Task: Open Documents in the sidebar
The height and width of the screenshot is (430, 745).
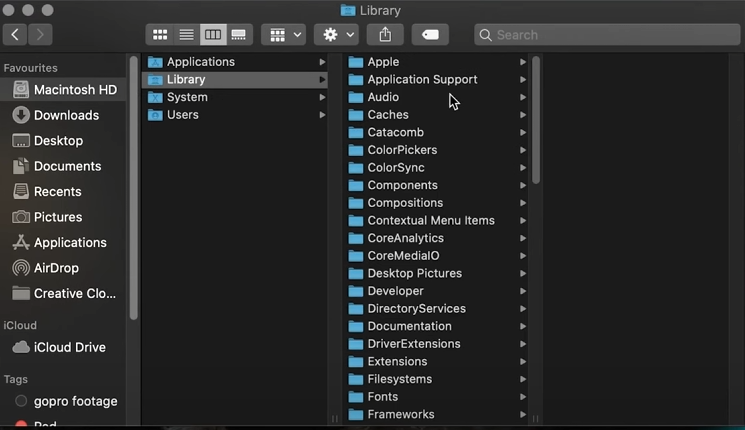Action: [x=64, y=166]
